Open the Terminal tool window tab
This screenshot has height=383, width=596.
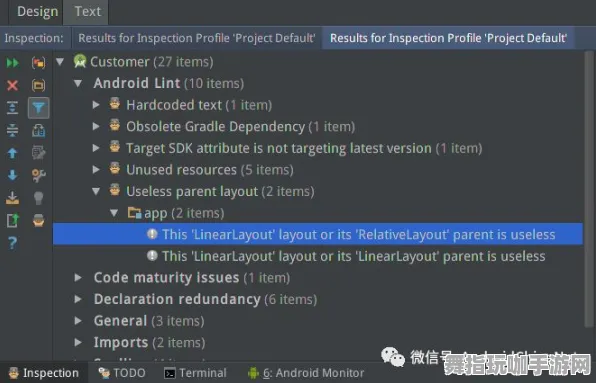tap(195, 373)
